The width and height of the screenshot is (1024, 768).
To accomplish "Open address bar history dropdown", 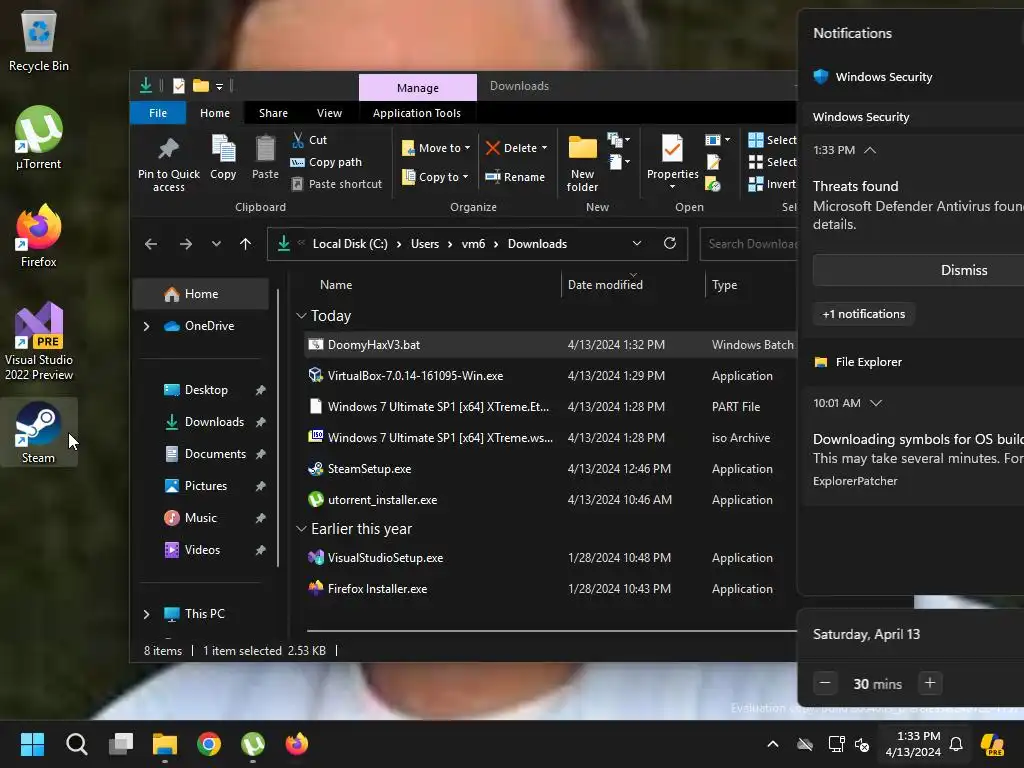I will coord(637,244).
